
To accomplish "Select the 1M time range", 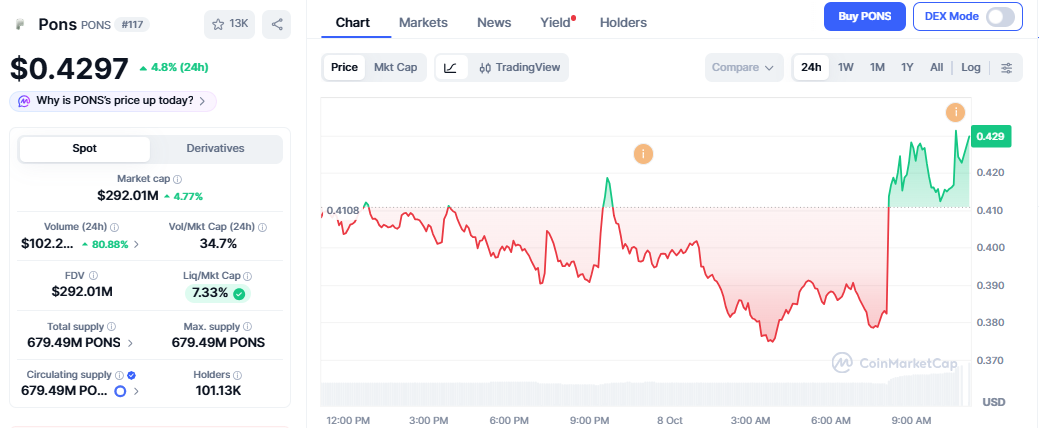I will (x=877, y=68).
